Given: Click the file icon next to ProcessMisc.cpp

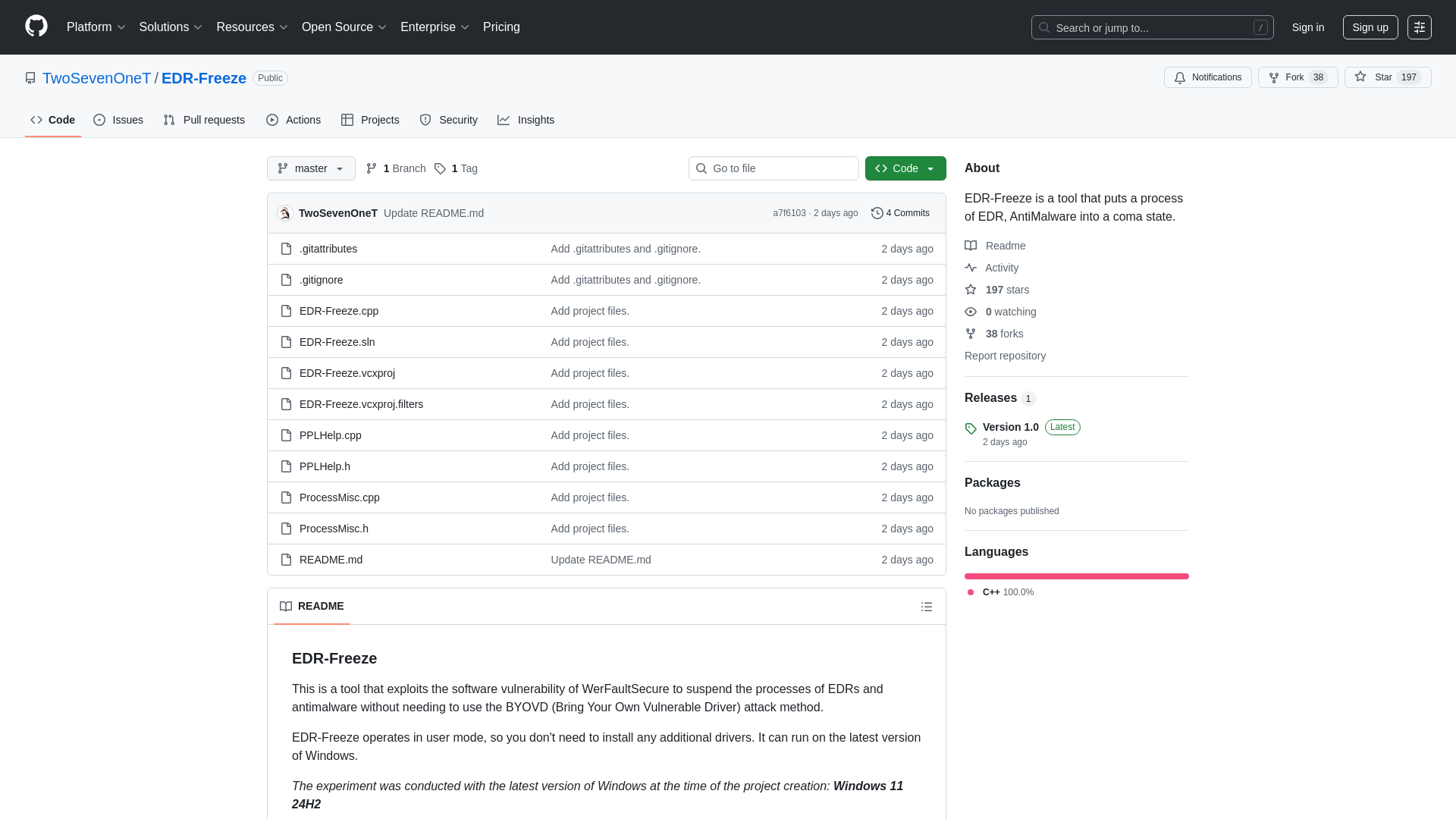Looking at the screenshot, I should (x=286, y=497).
